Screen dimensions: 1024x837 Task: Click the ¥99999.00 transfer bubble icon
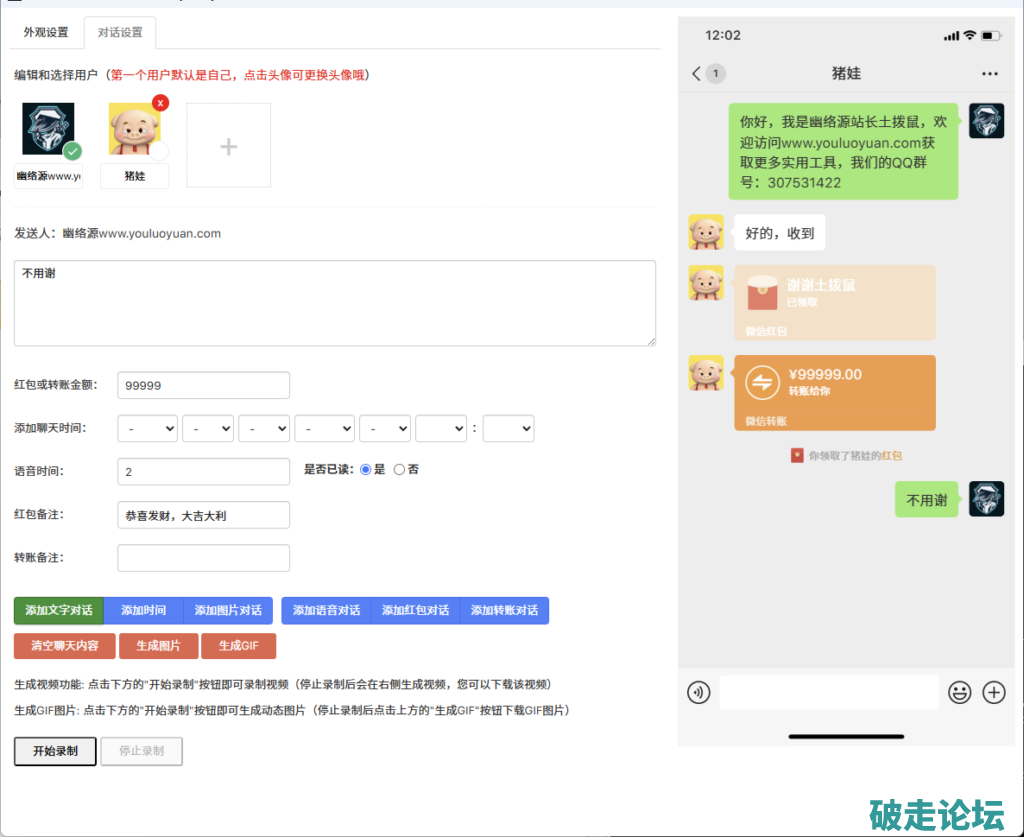tap(762, 382)
